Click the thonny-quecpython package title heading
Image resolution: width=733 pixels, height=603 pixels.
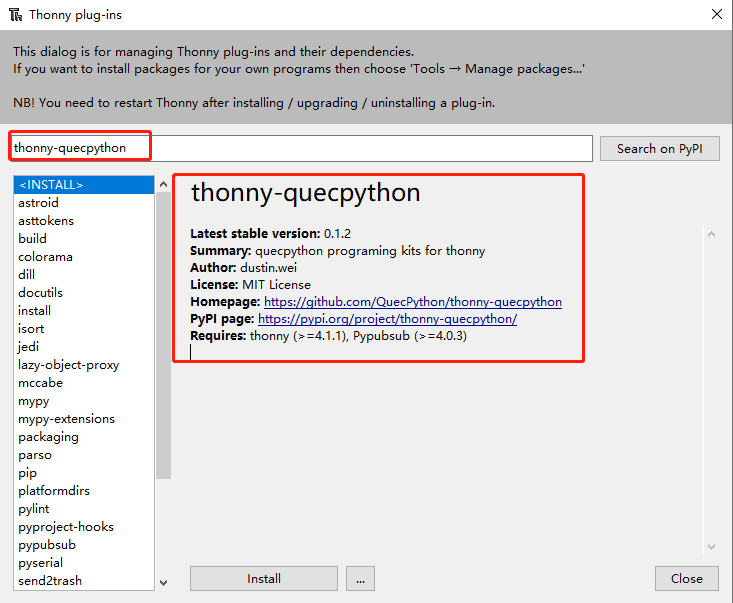tap(306, 193)
